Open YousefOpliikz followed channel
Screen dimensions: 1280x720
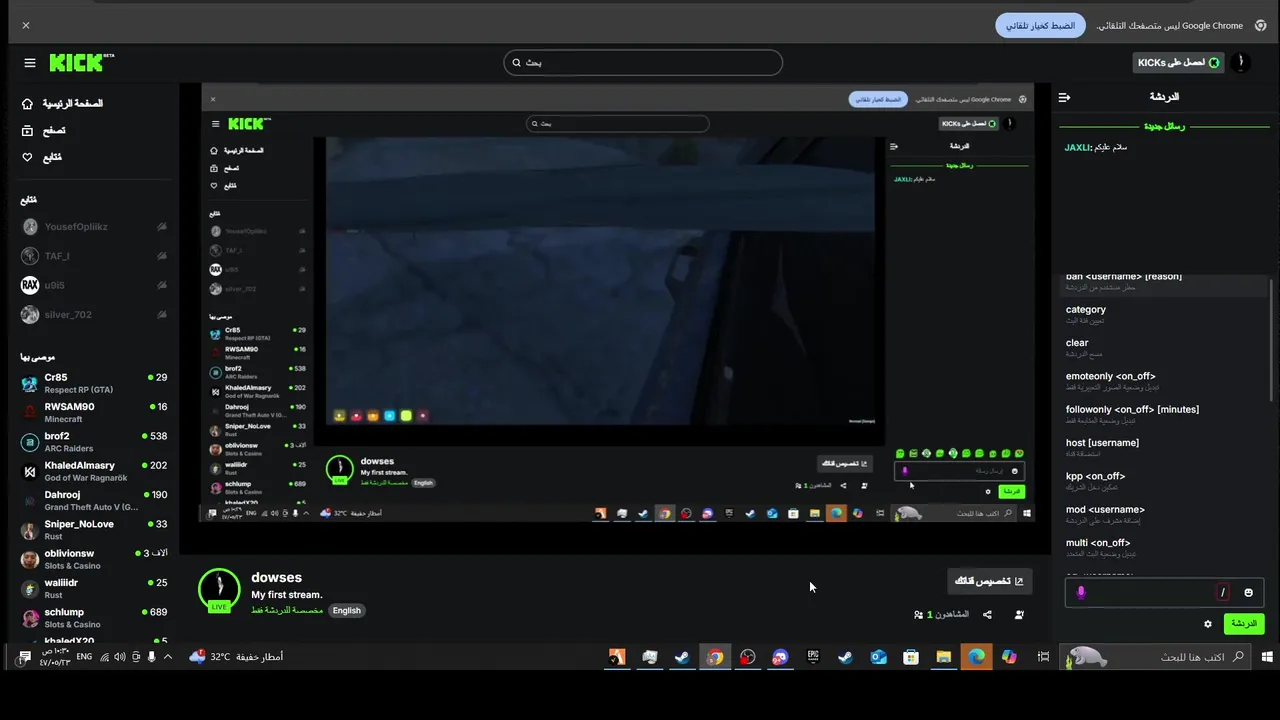(94, 227)
